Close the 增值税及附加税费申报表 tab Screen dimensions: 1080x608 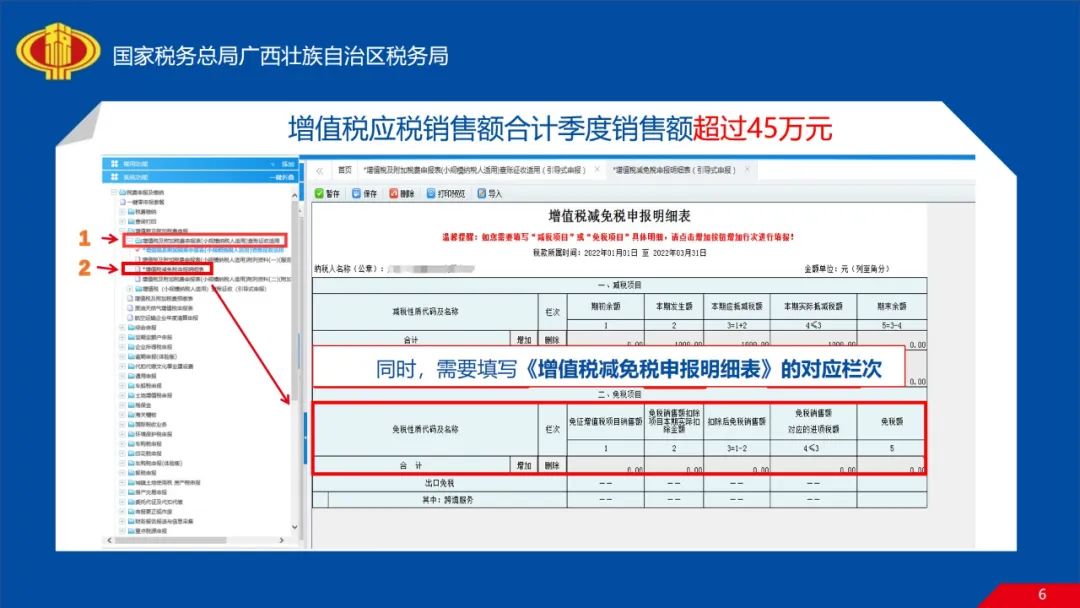pyautogui.click(x=596, y=169)
